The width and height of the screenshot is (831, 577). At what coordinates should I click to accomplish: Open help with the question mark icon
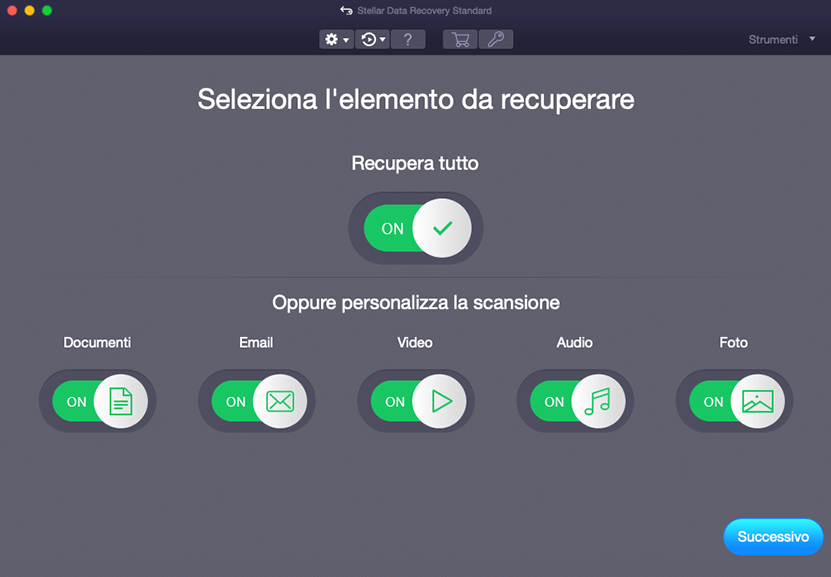point(408,40)
